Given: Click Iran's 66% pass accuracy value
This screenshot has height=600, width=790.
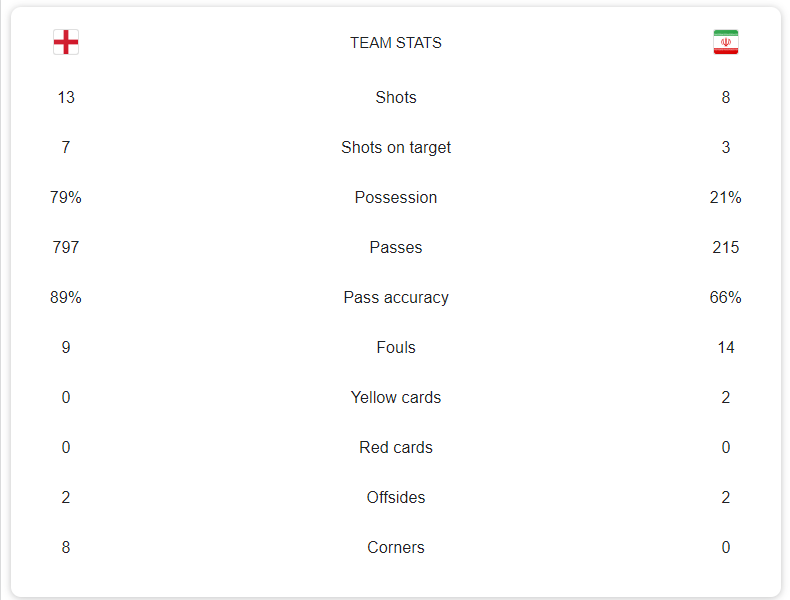Looking at the screenshot, I should click(x=726, y=297).
